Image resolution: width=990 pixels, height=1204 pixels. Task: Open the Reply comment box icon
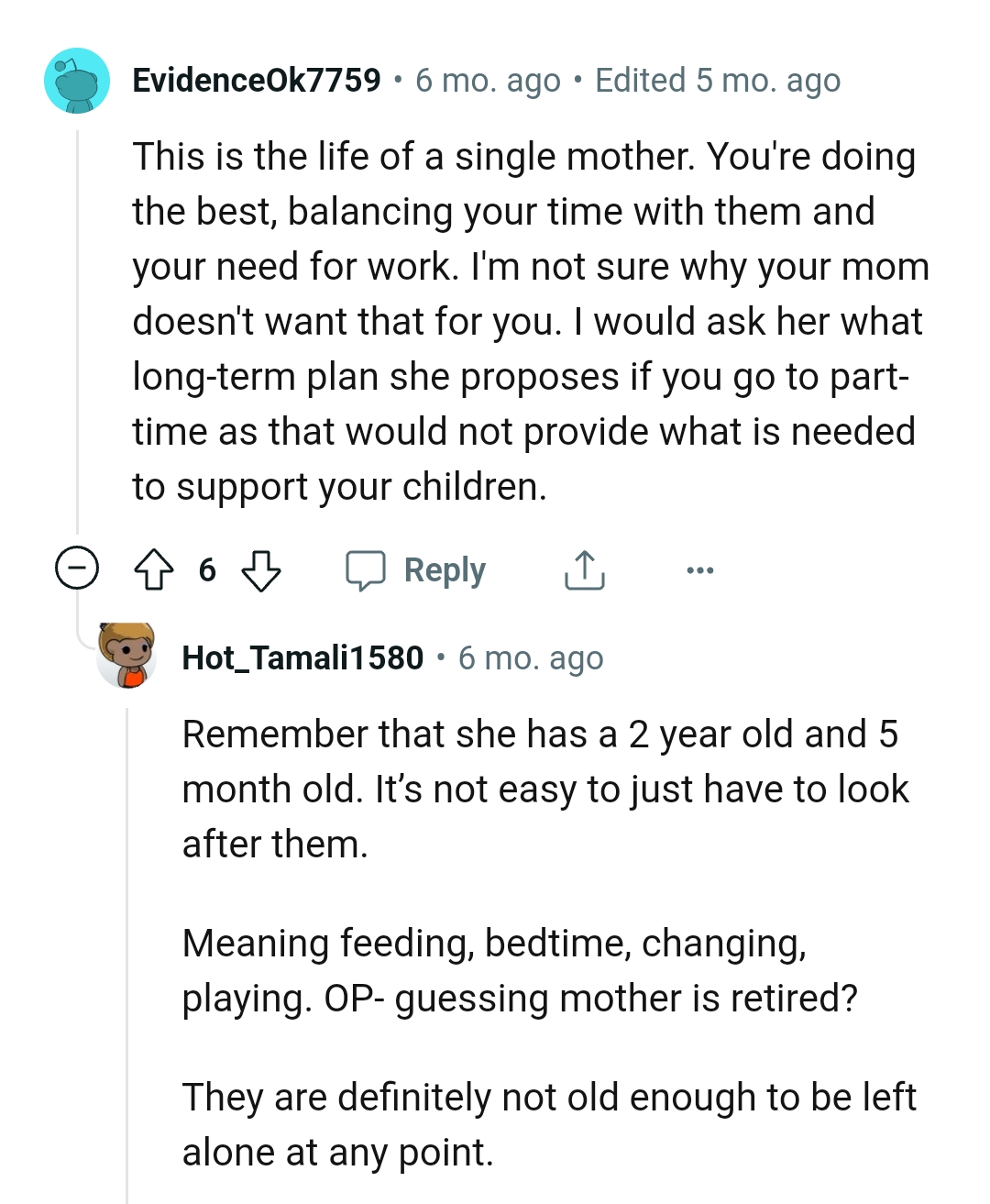pyautogui.click(x=368, y=569)
